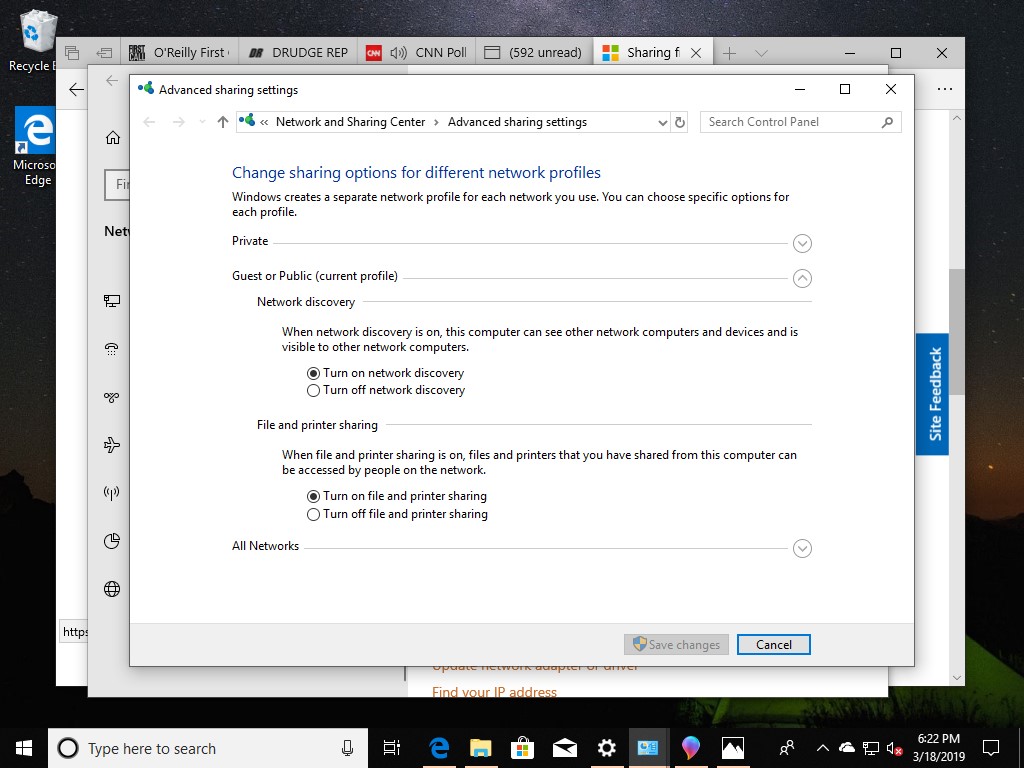Open the Windows Start menu
This screenshot has height=768, width=1024.
[24, 748]
